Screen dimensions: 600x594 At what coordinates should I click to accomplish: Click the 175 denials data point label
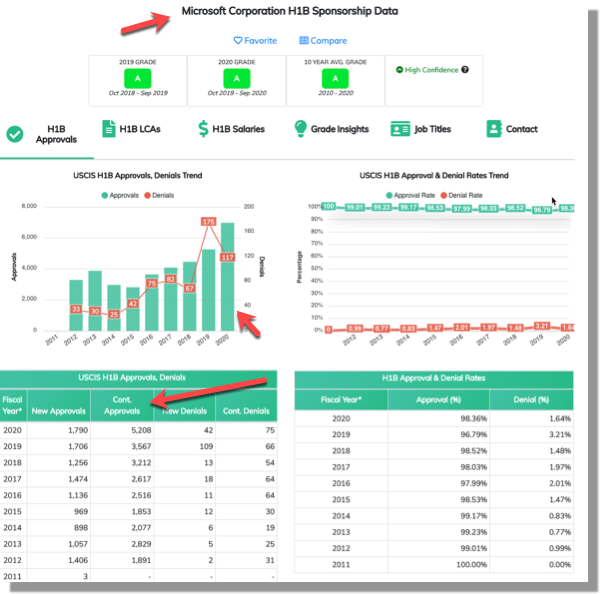(209, 222)
